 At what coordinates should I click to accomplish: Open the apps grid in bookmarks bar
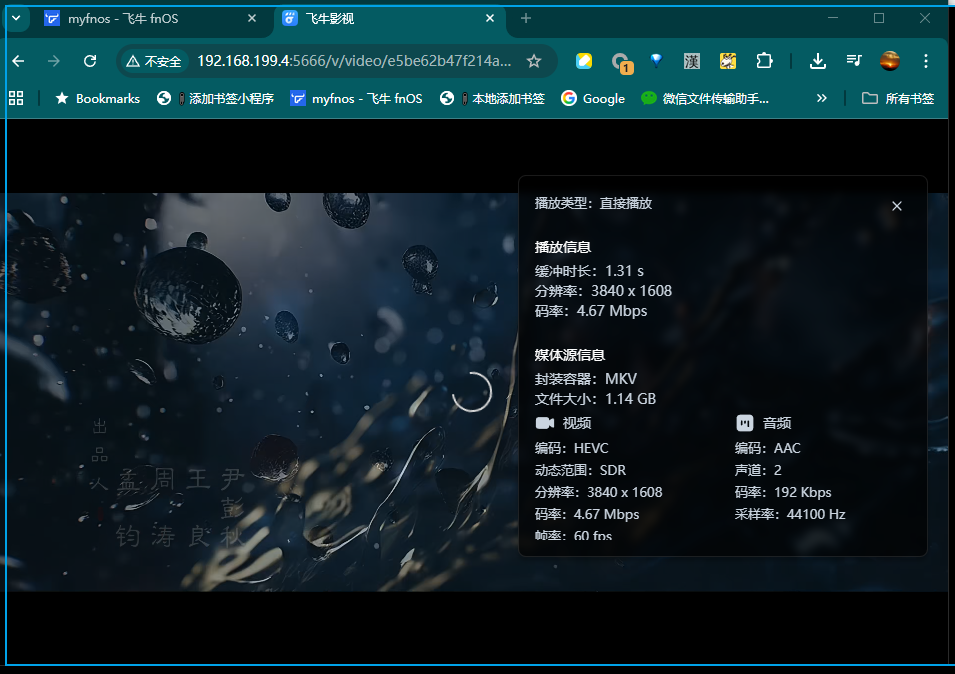tap(16, 98)
